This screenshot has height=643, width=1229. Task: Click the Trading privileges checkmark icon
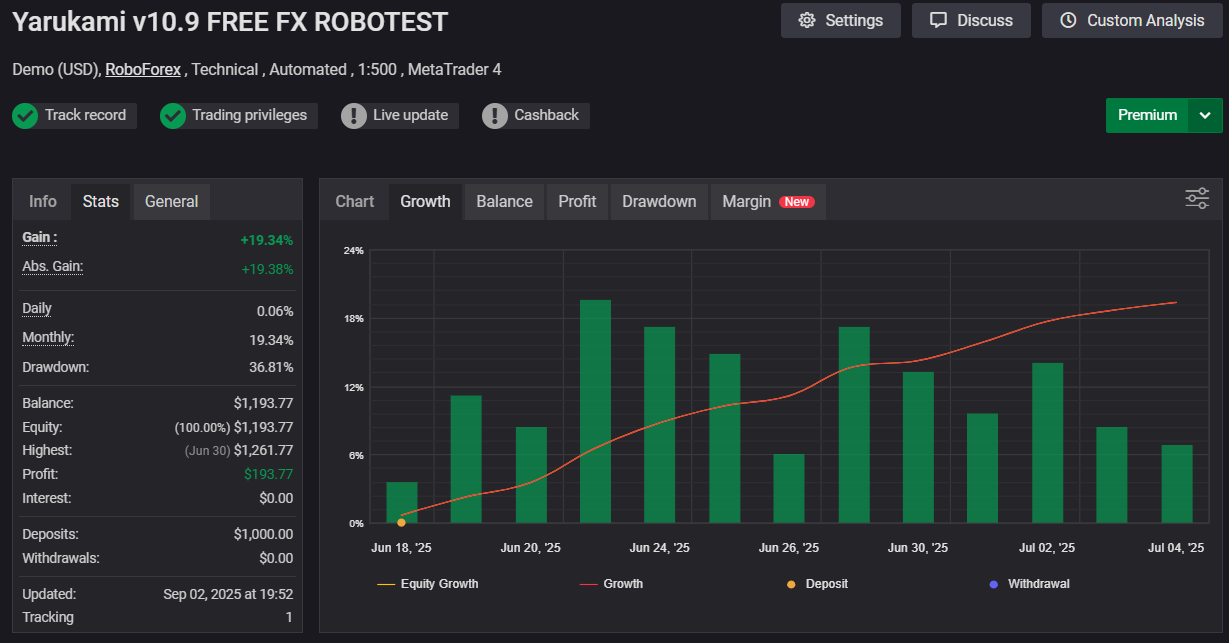(x=173, y=116)
